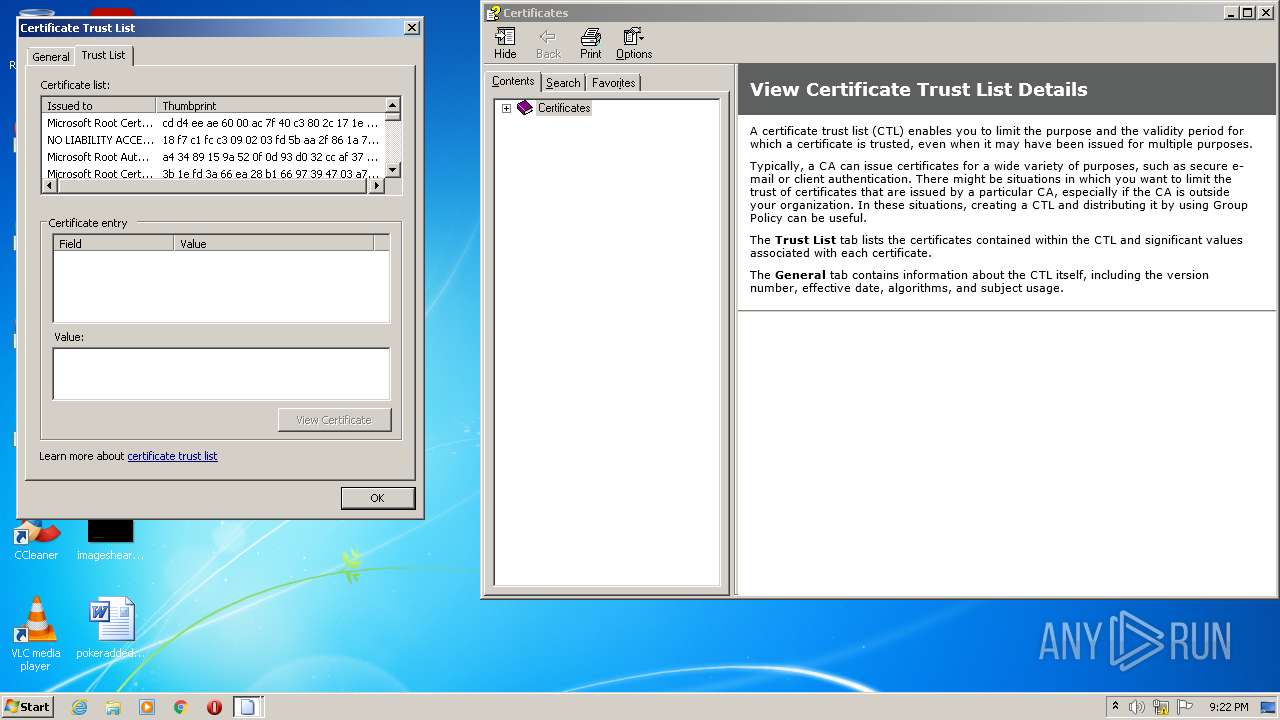Select the Trust List tab
This screenshot has height=720, width=1280.
(x=103, y=55)
